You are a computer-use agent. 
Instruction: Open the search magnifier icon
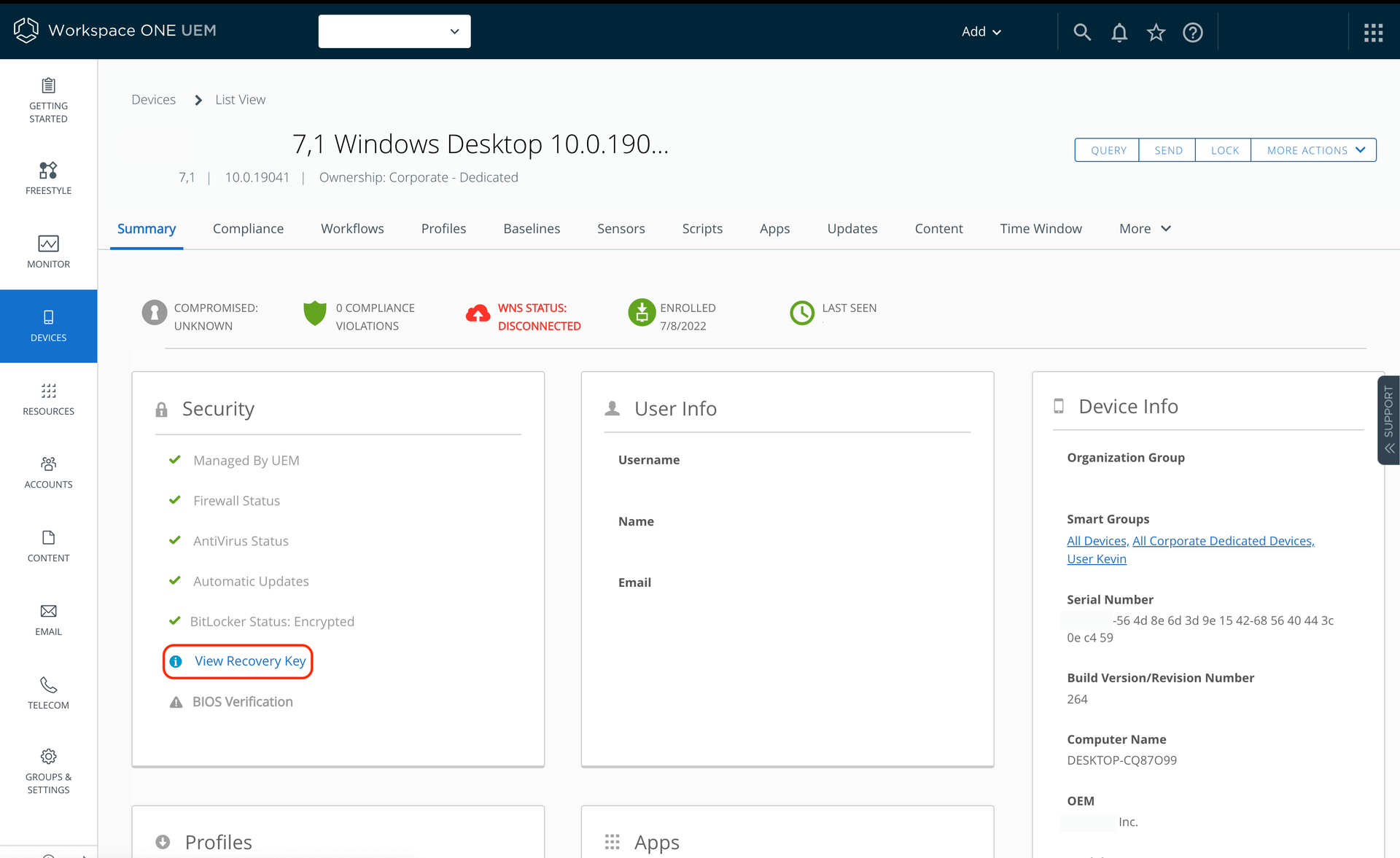tap(1082, 32)
